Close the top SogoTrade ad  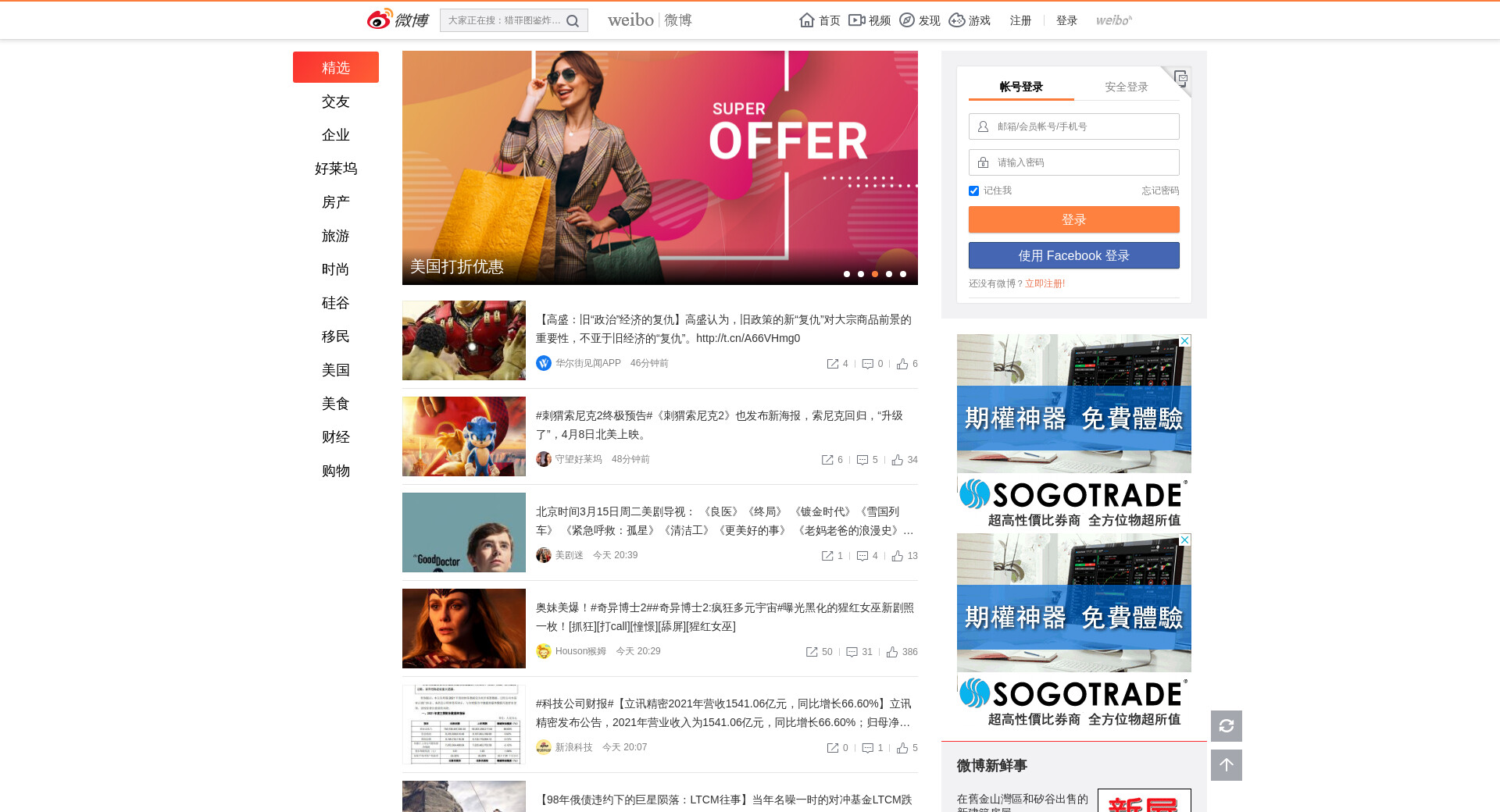coord(1184,341)
